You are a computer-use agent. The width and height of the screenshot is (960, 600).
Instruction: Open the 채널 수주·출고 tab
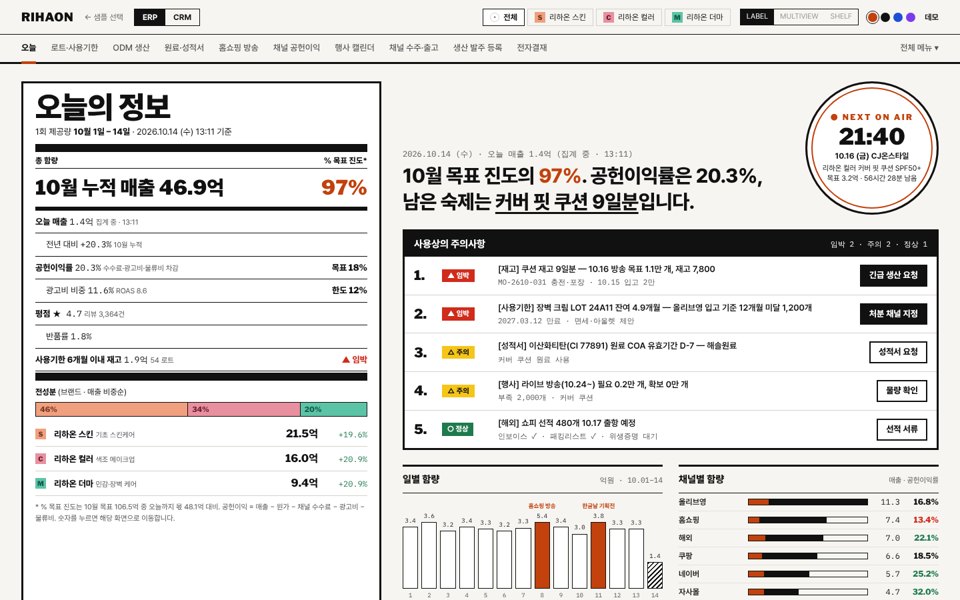(413, 48)
